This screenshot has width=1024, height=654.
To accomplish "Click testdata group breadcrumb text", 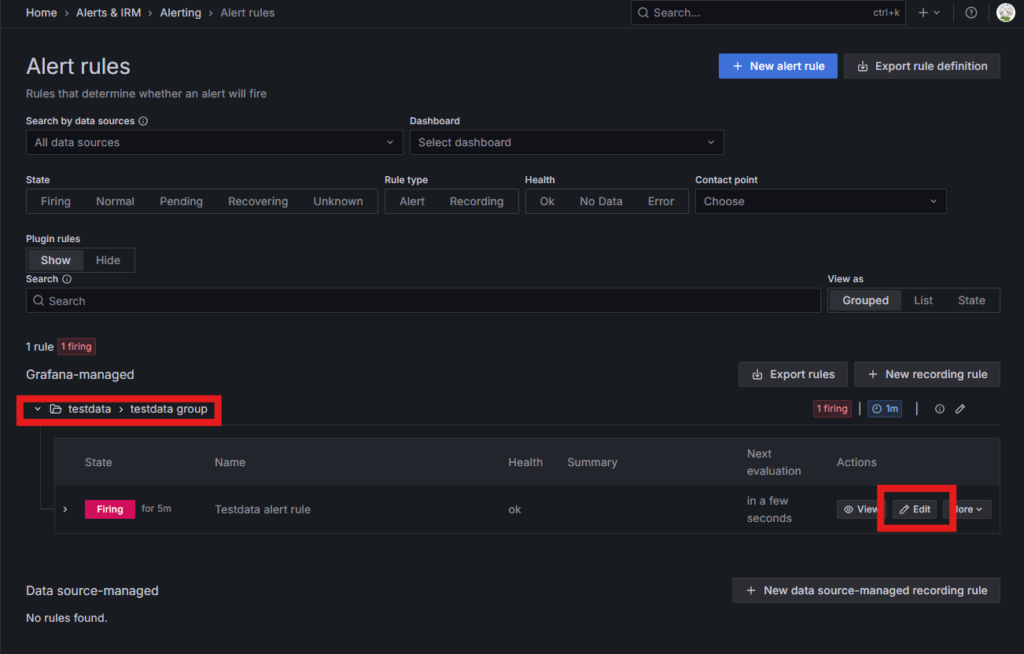I will click(168, 409).
